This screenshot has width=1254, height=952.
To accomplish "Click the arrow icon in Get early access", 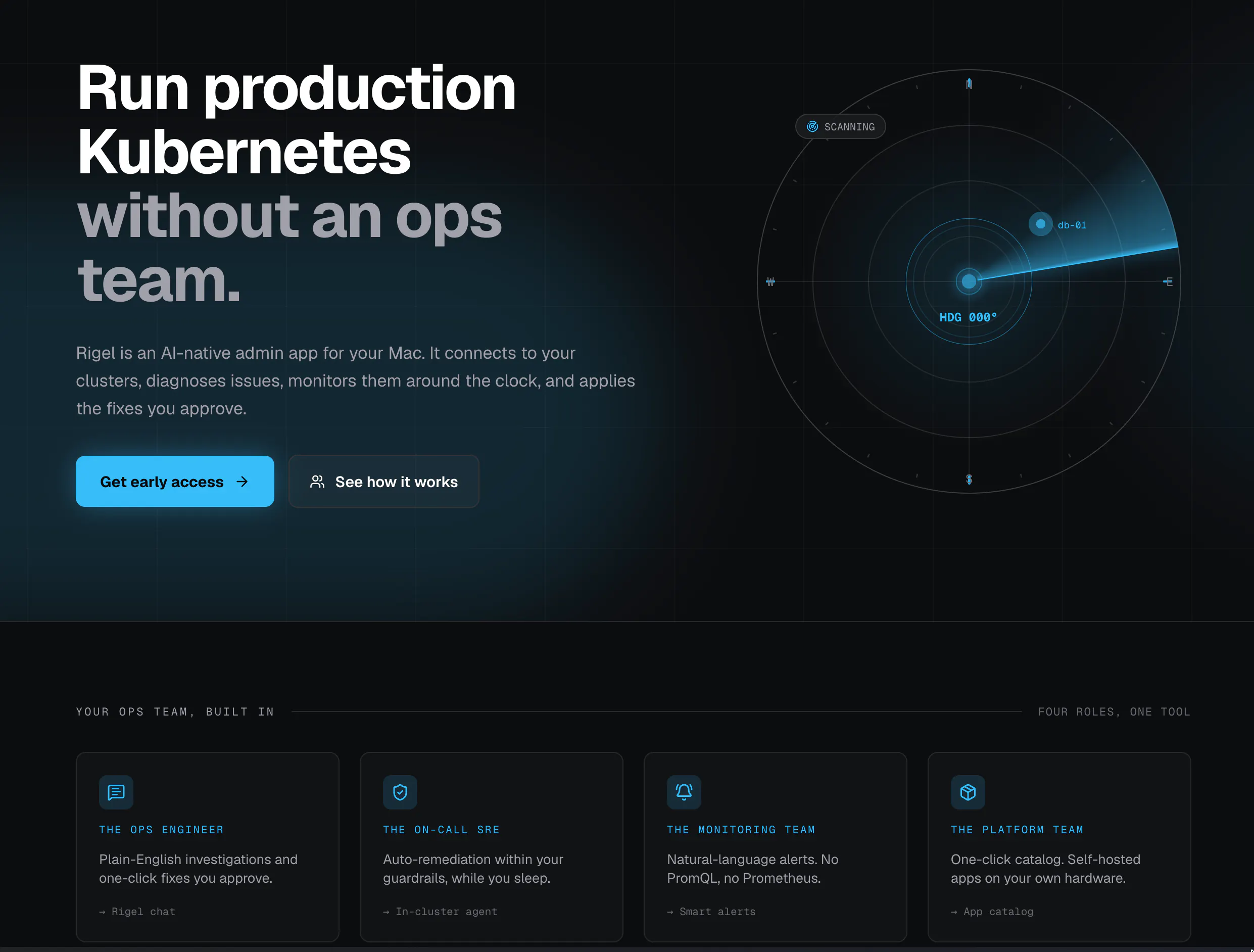I will tap(243, 482).
